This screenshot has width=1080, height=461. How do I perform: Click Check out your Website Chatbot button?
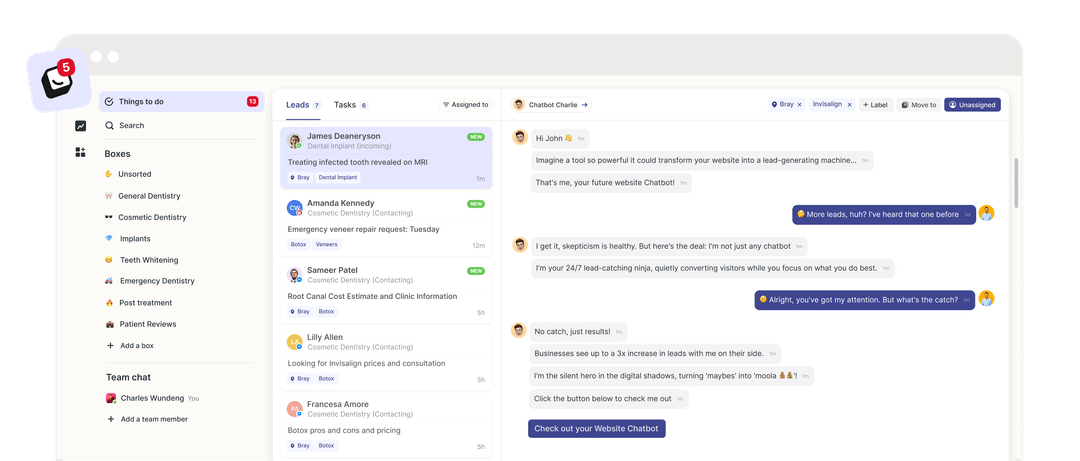596,429
